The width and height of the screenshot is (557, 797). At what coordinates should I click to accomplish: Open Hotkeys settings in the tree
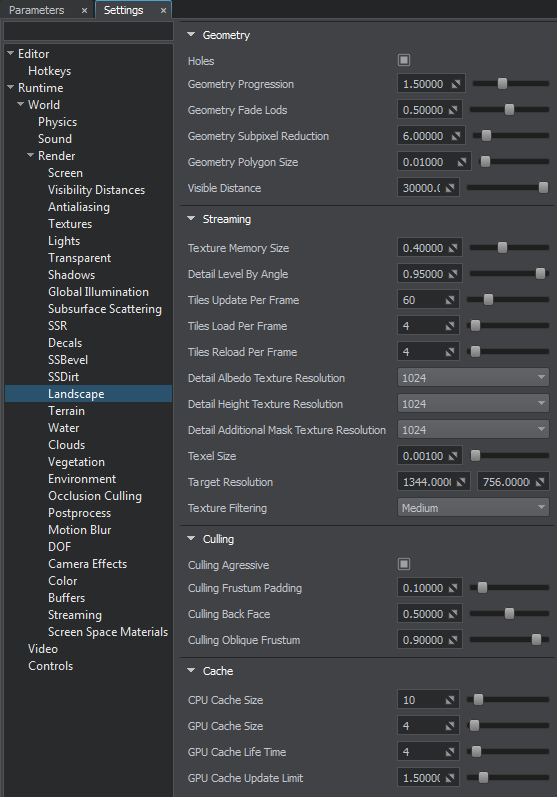[49, 71]
